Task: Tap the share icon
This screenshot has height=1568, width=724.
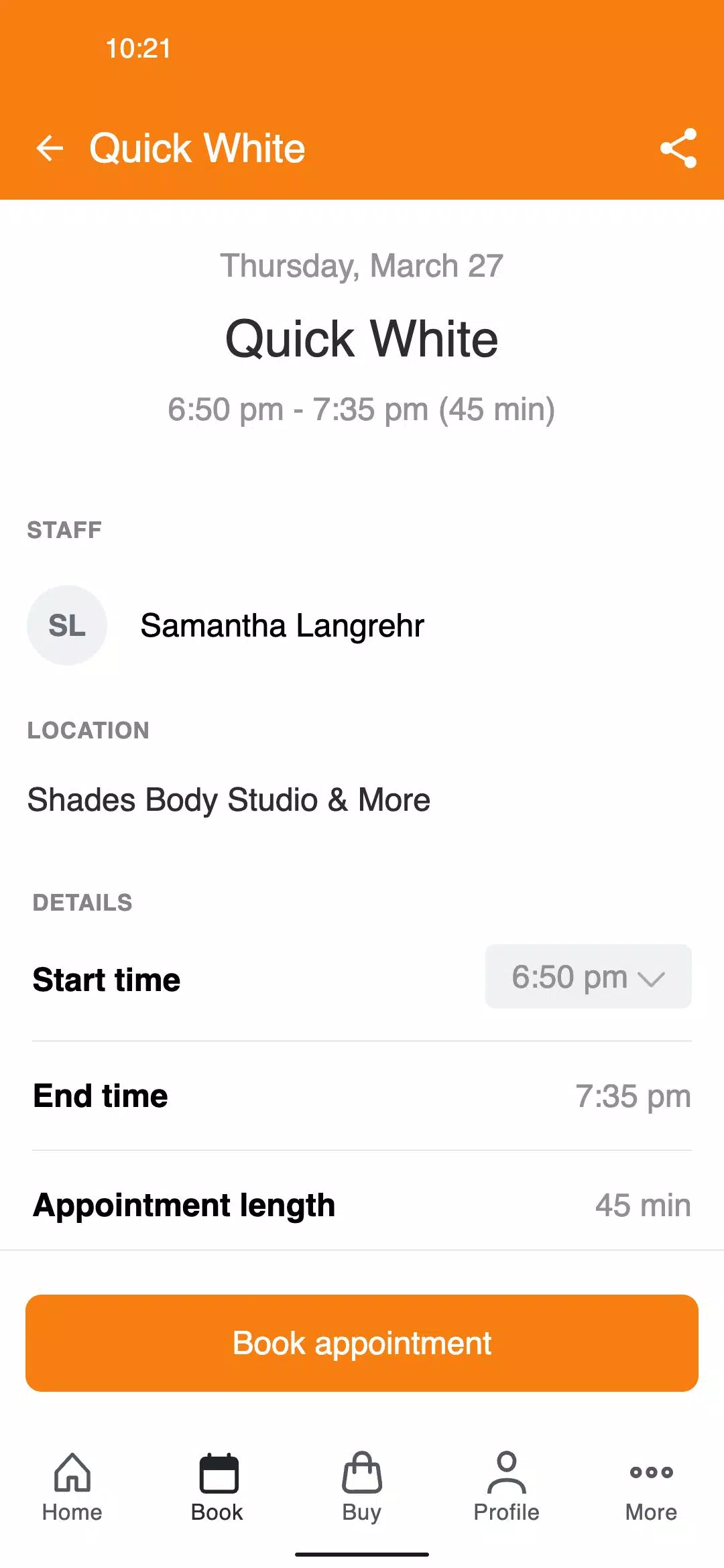Action: (x=678, y=148)
